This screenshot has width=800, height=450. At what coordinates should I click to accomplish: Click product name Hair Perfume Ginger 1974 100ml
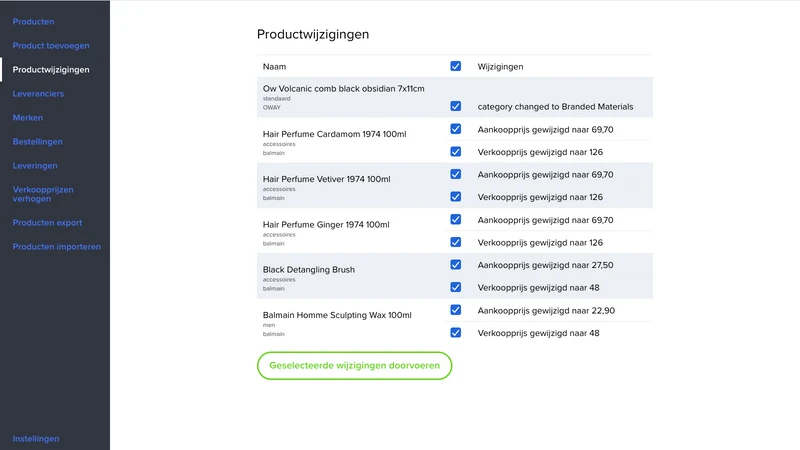tap(326, 224)
